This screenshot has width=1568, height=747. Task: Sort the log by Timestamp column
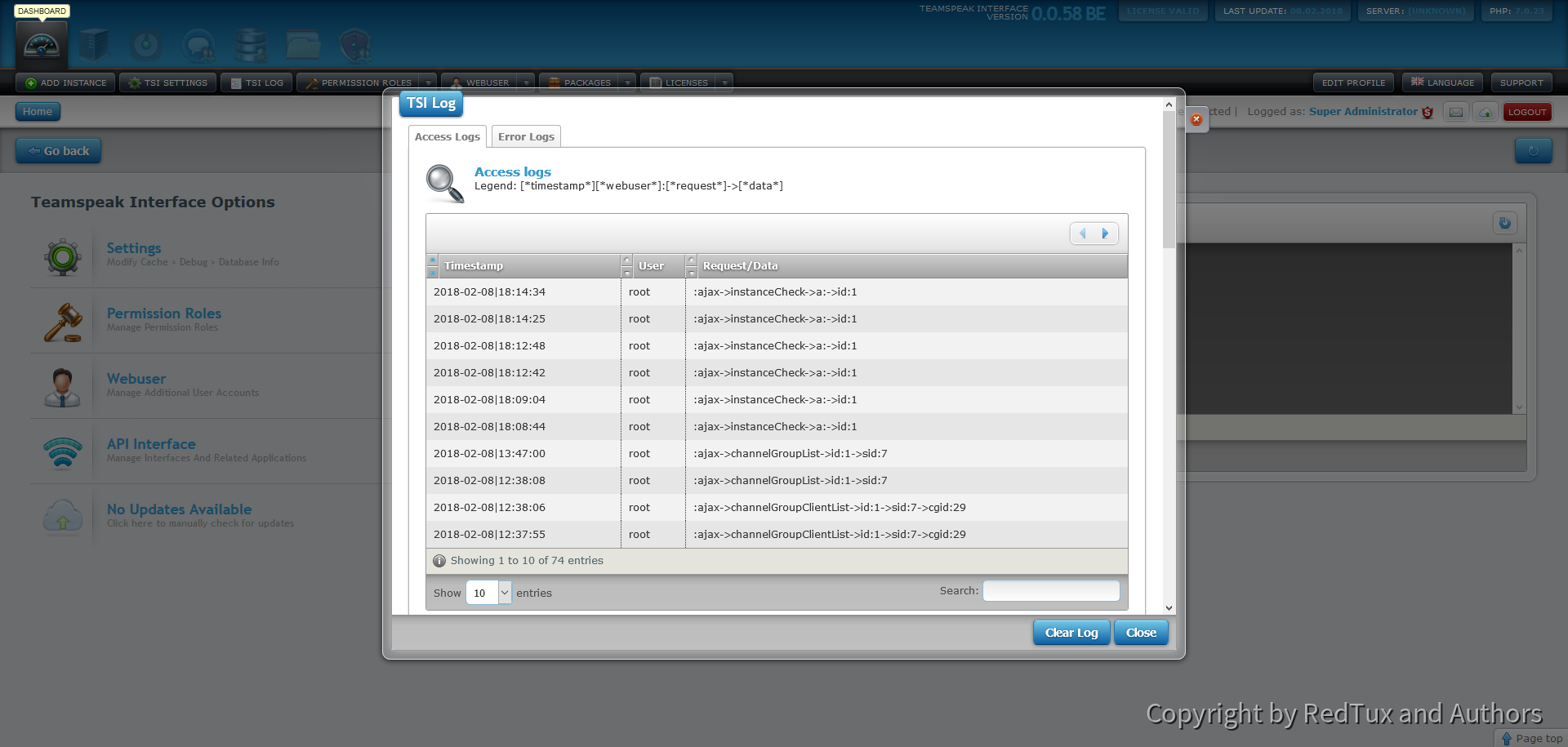523,266
